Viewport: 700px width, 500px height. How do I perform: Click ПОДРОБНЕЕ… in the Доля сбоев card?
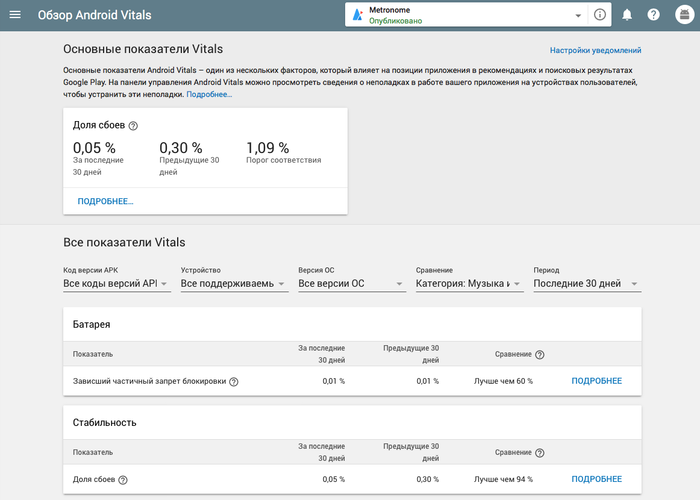(x=105, y=201)
